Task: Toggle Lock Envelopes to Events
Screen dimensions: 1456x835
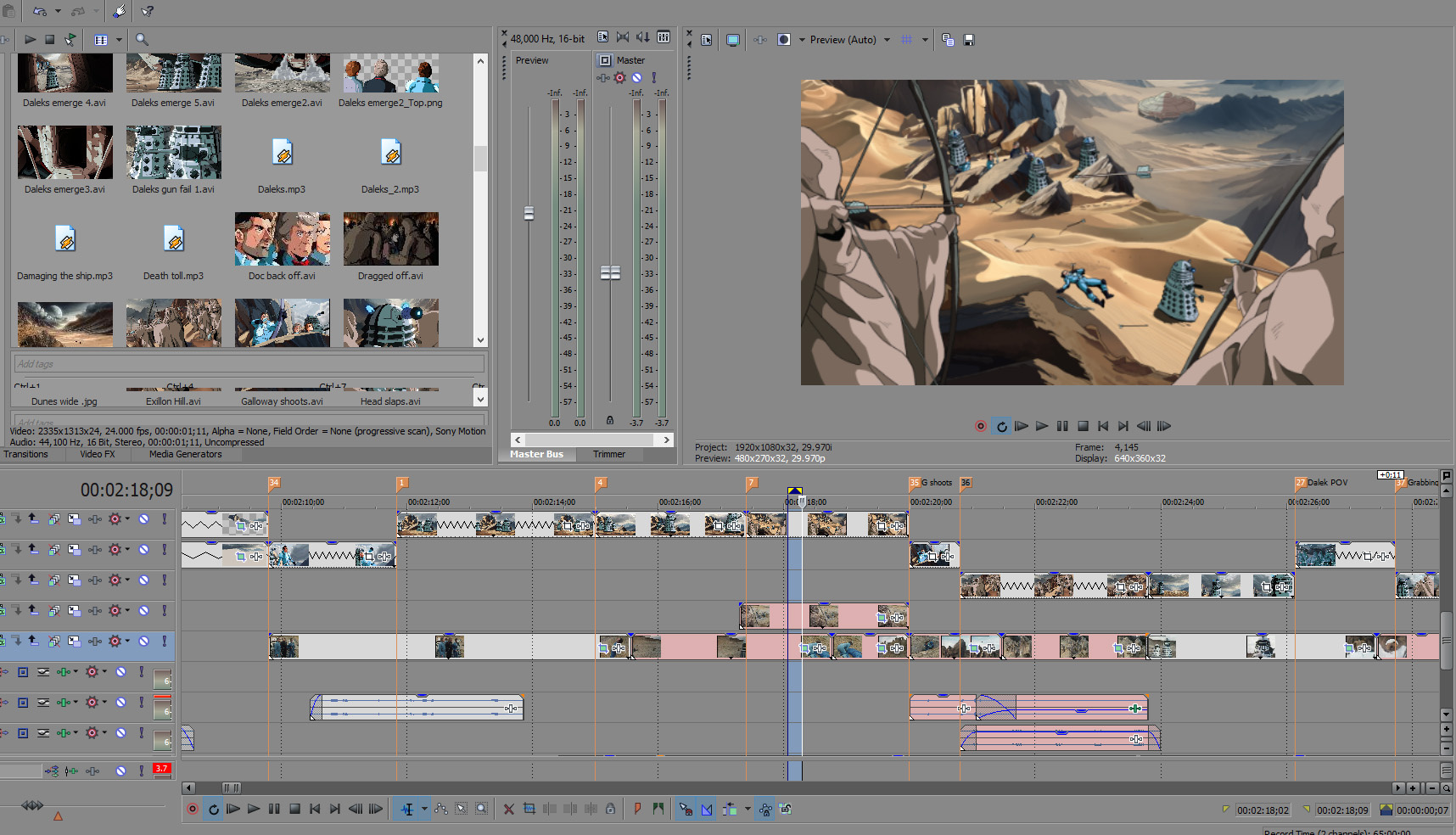Action: click(x=765, y=810)
